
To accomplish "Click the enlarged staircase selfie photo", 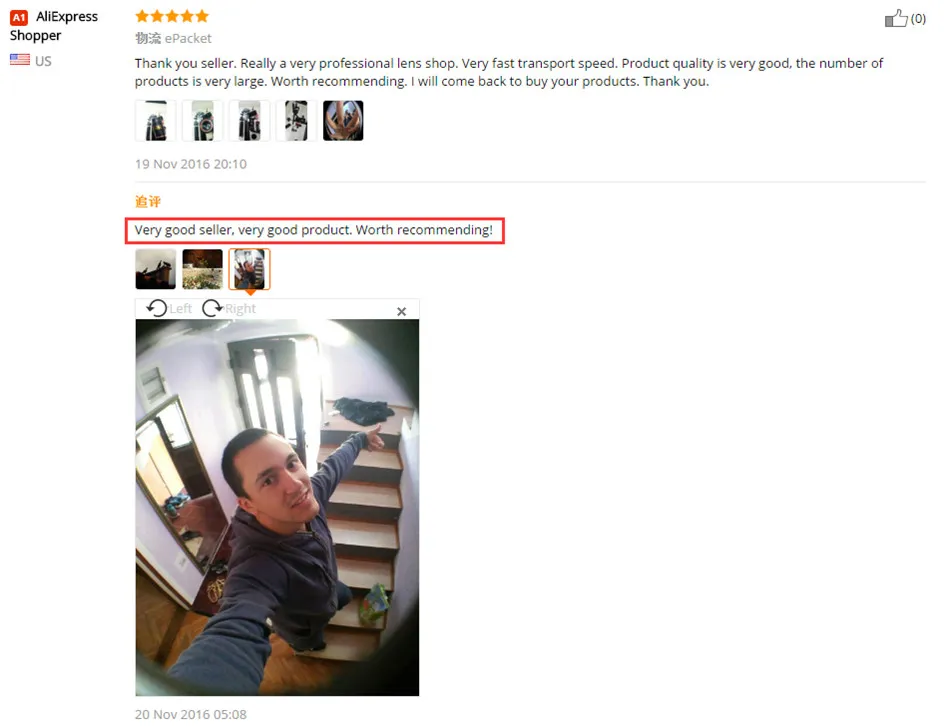I will point(277,507).
